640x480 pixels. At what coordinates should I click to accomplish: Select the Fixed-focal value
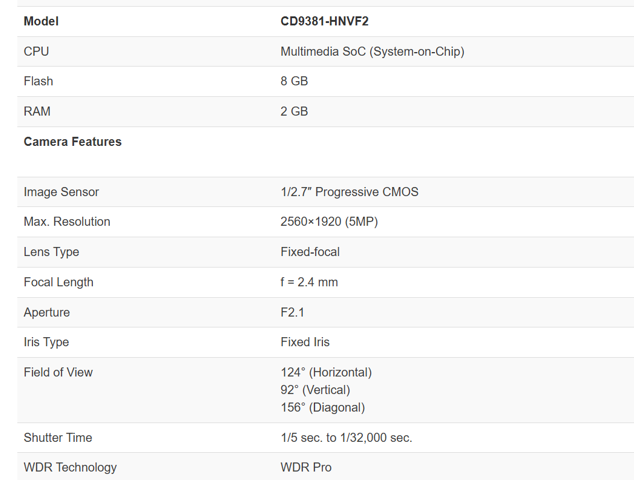pos(313,252)
